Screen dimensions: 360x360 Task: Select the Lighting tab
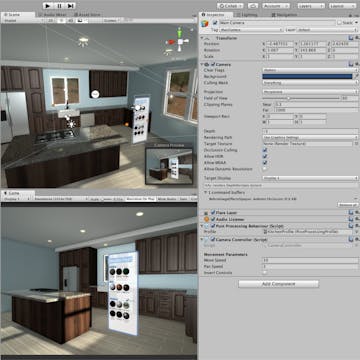coord(249,15)
